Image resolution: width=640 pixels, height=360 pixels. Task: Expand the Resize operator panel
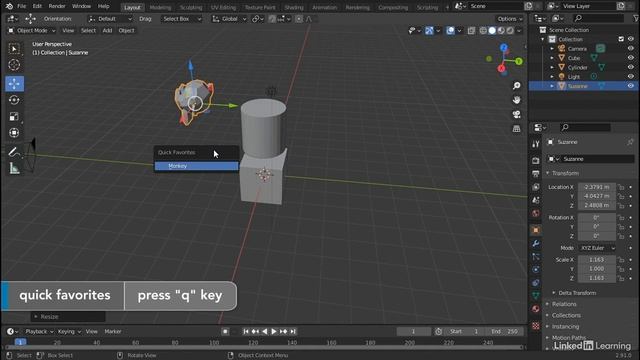coord(68,317)
